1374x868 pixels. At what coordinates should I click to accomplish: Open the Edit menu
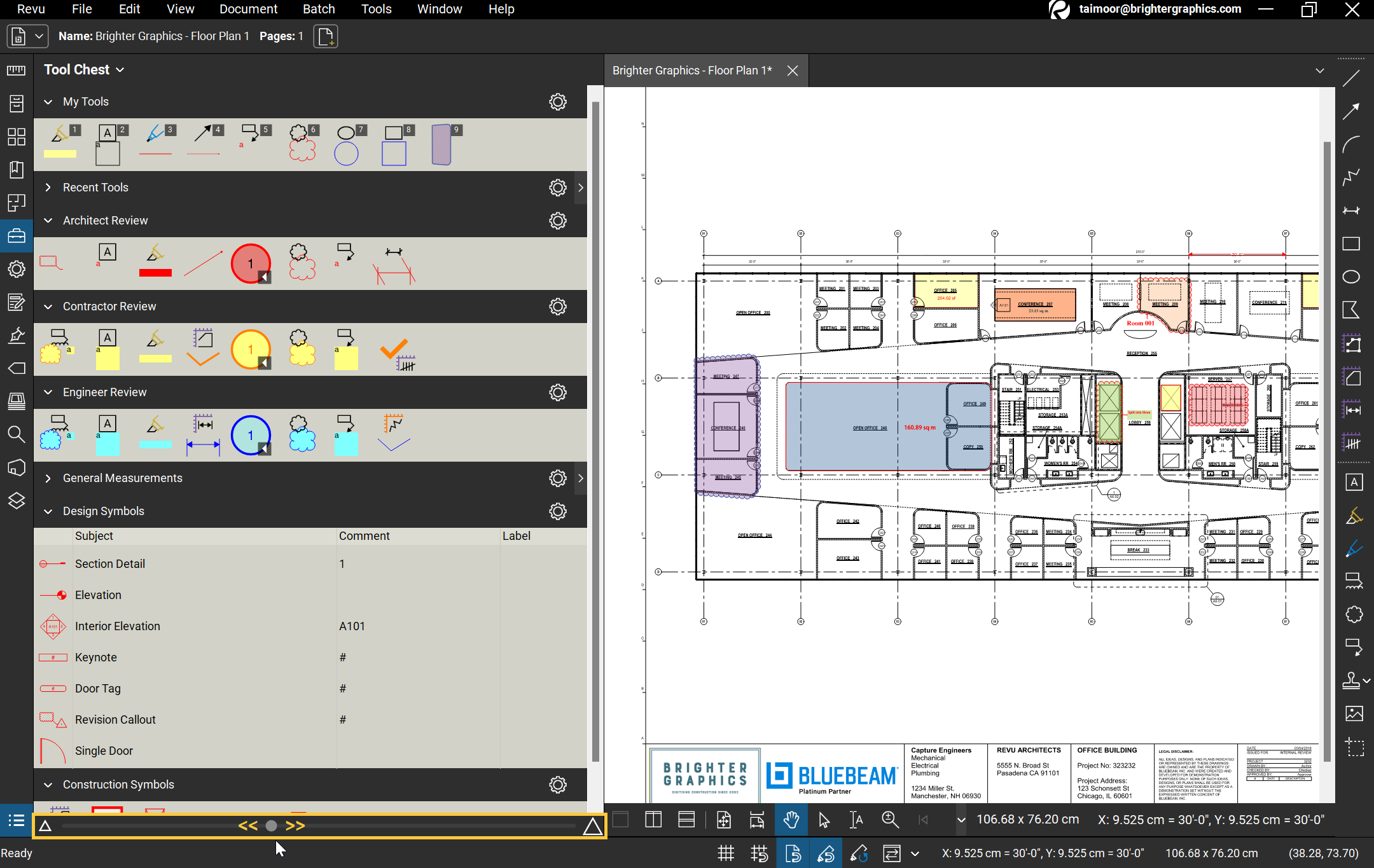tap(129, 9)
